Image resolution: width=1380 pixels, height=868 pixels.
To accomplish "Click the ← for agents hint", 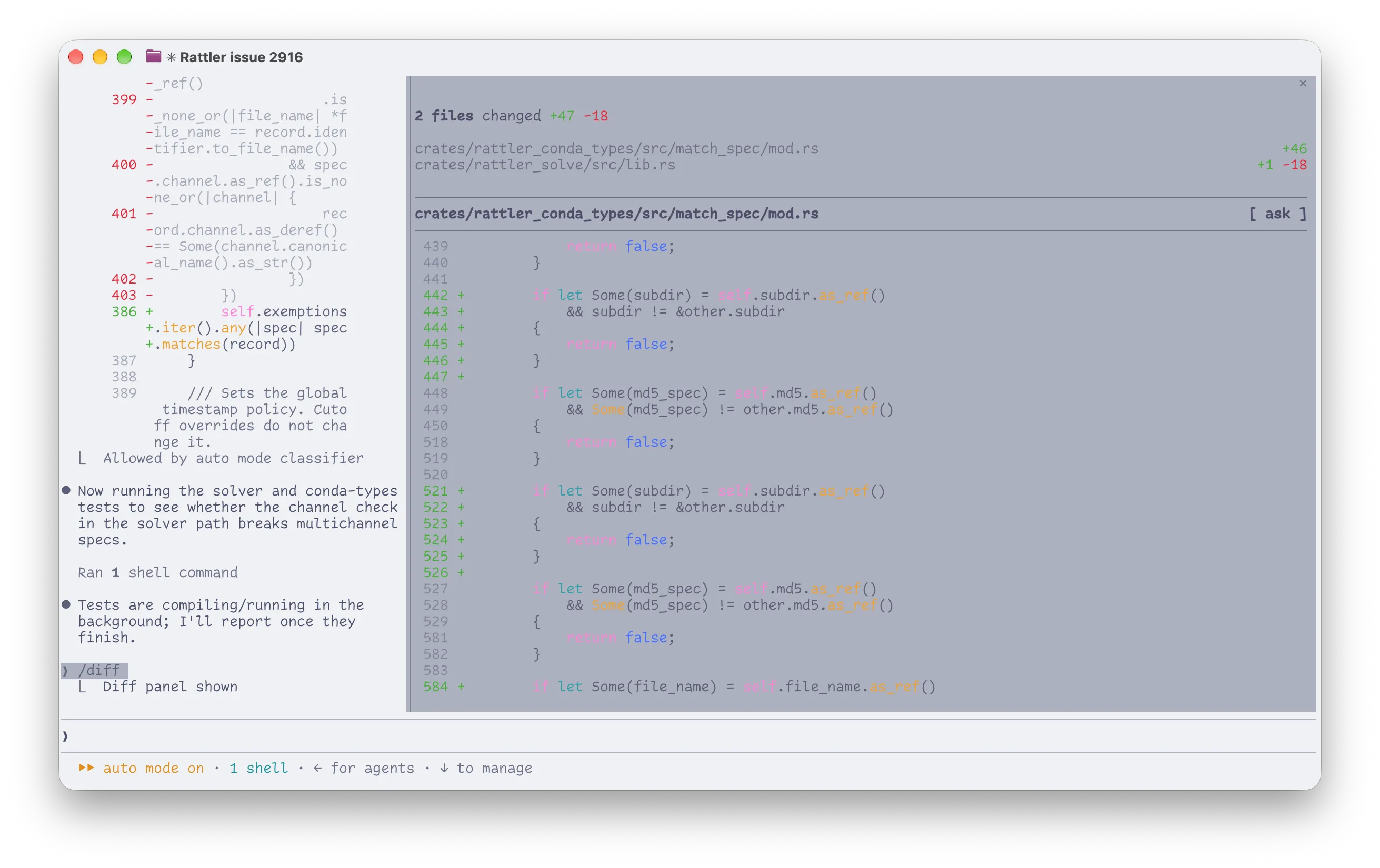I will point(363,768).
